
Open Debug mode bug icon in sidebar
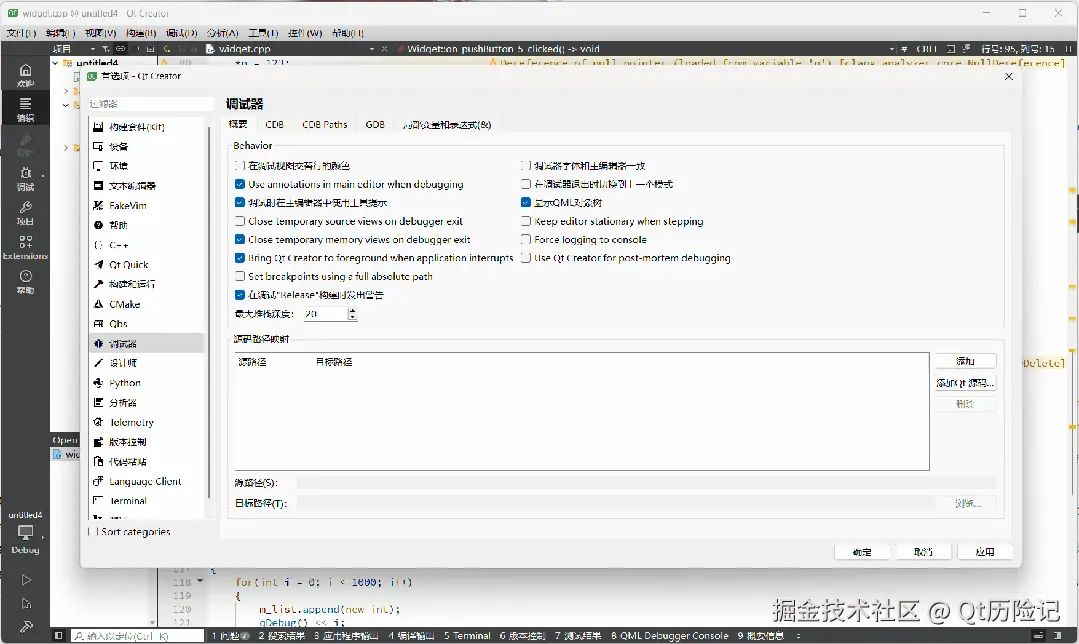point(25,178)
